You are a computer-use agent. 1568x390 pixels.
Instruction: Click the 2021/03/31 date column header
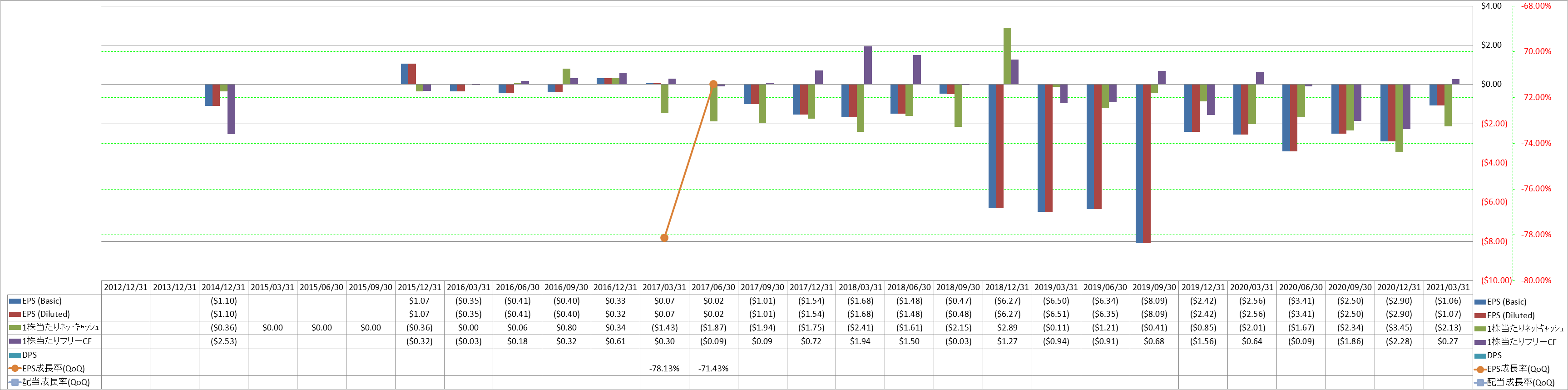pos(1448,287)
